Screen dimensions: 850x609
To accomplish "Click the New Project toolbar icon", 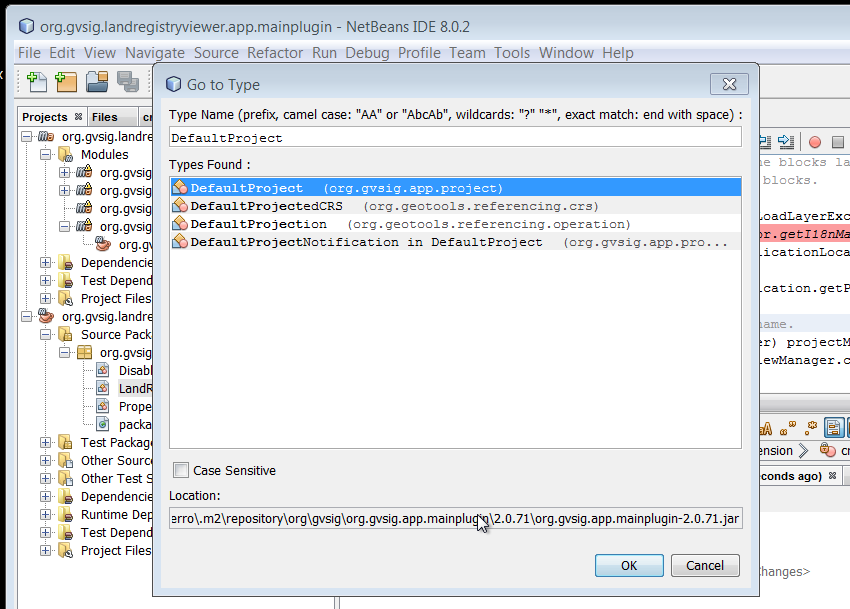I will [66, 82].
